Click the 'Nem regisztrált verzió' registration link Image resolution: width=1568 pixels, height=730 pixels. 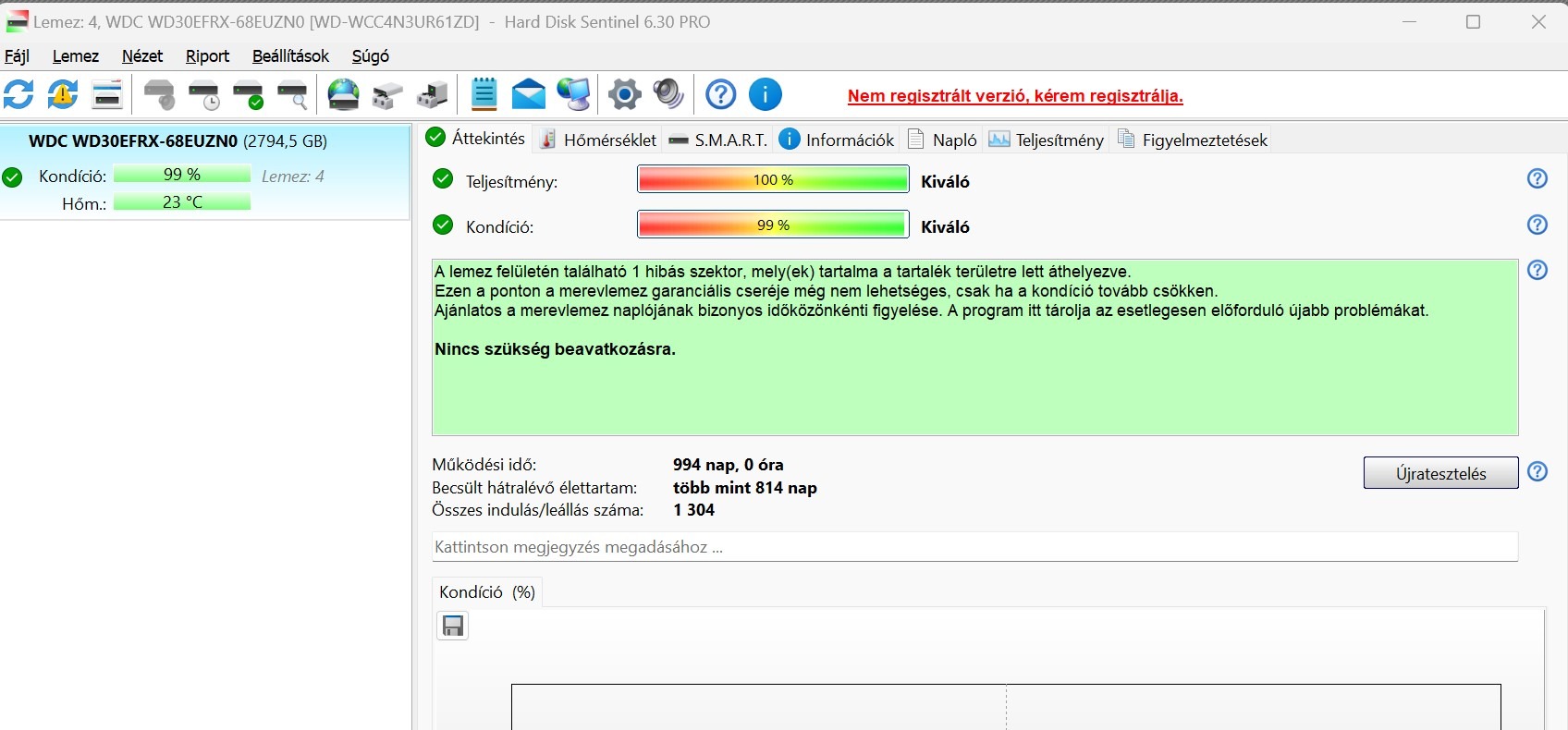[x=1015, y=96]
